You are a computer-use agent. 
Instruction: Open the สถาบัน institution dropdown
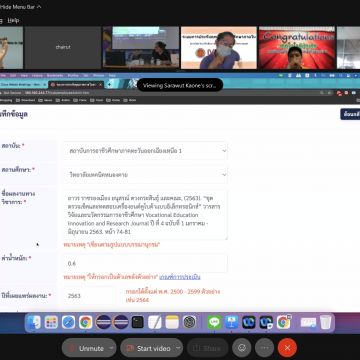145,151
